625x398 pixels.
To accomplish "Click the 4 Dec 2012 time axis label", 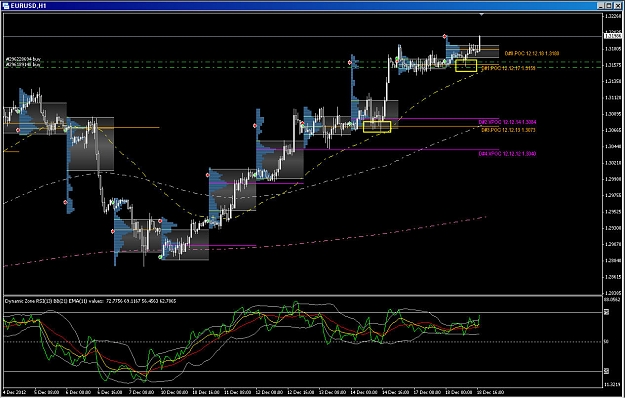I will (16, 392).
